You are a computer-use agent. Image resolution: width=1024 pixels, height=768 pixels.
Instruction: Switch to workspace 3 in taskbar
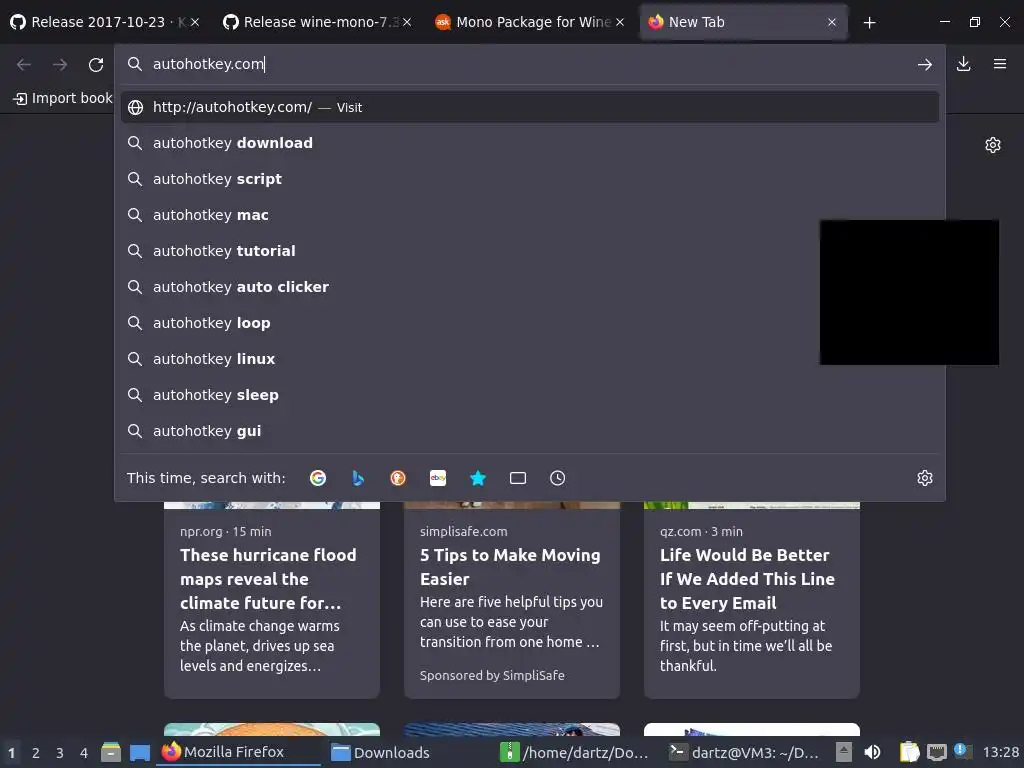(60, 753)
